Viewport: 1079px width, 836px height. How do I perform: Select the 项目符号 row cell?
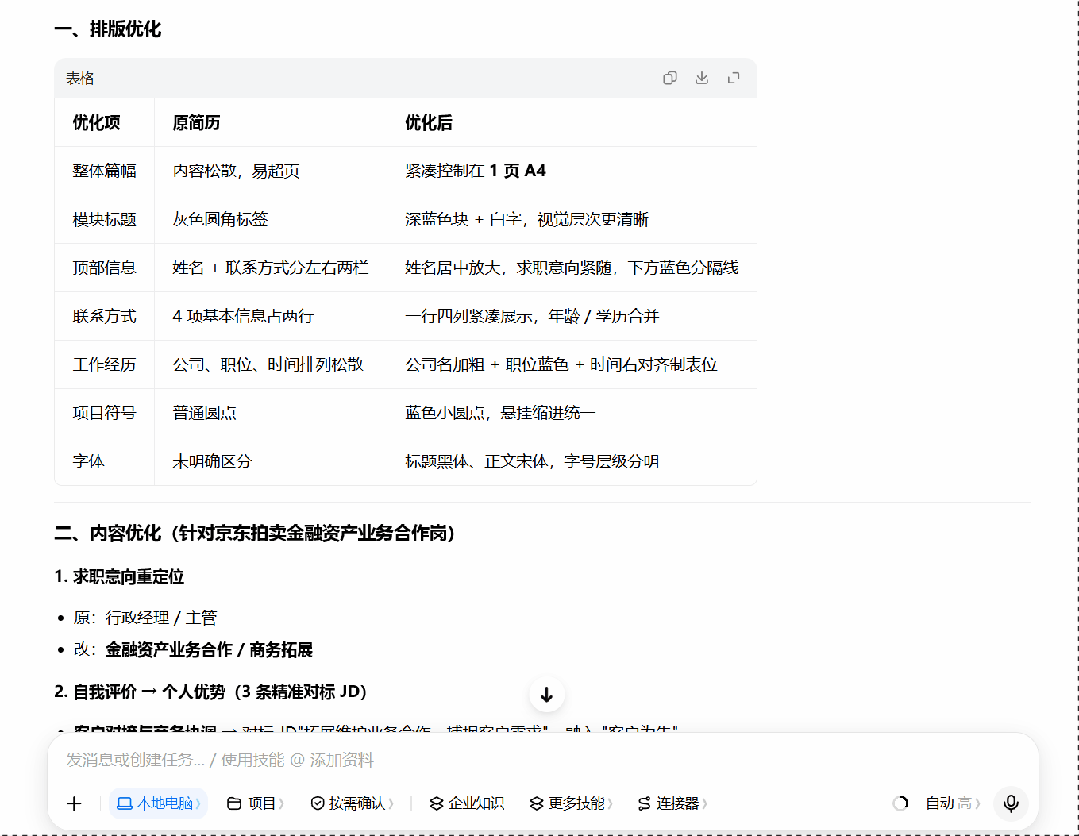105,413
